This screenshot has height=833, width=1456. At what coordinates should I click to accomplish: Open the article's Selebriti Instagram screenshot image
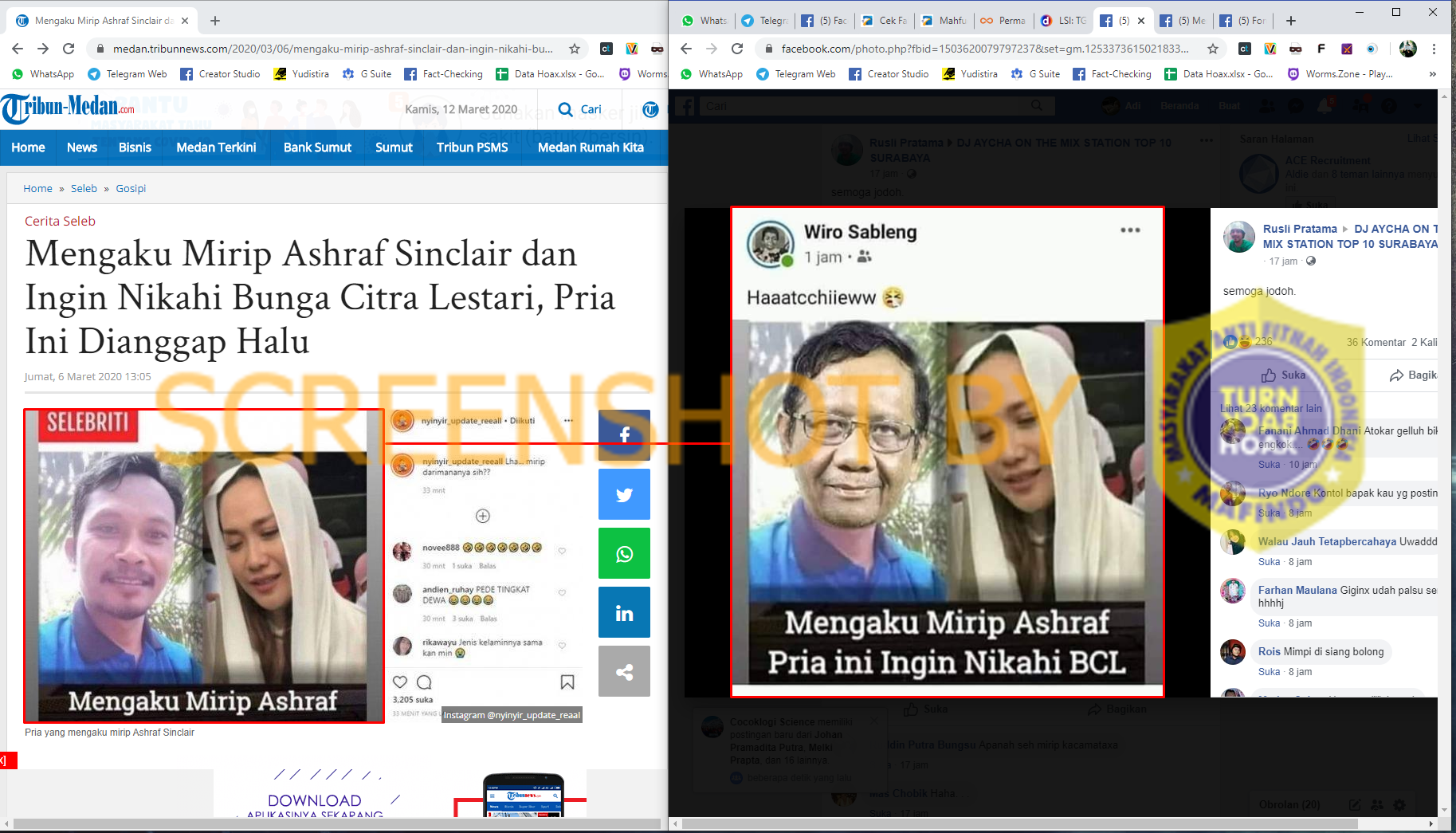pos(204,566)
